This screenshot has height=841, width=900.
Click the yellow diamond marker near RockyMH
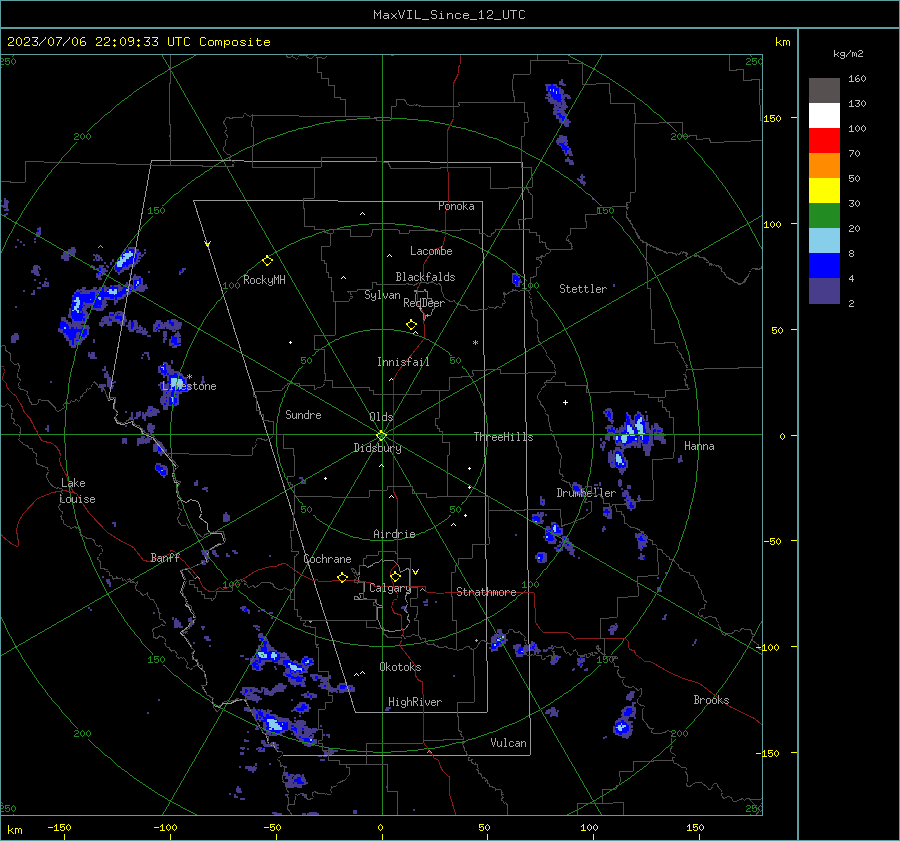click(x=267, y=261)
